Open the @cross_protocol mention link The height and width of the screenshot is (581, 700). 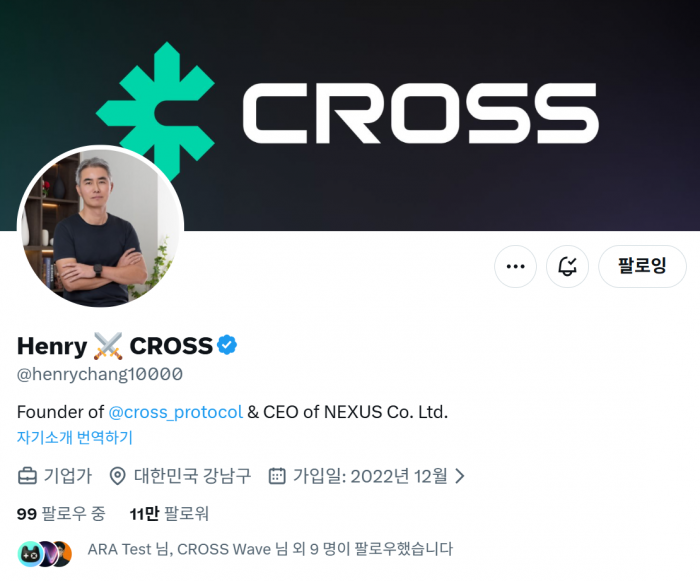[175, 412]
